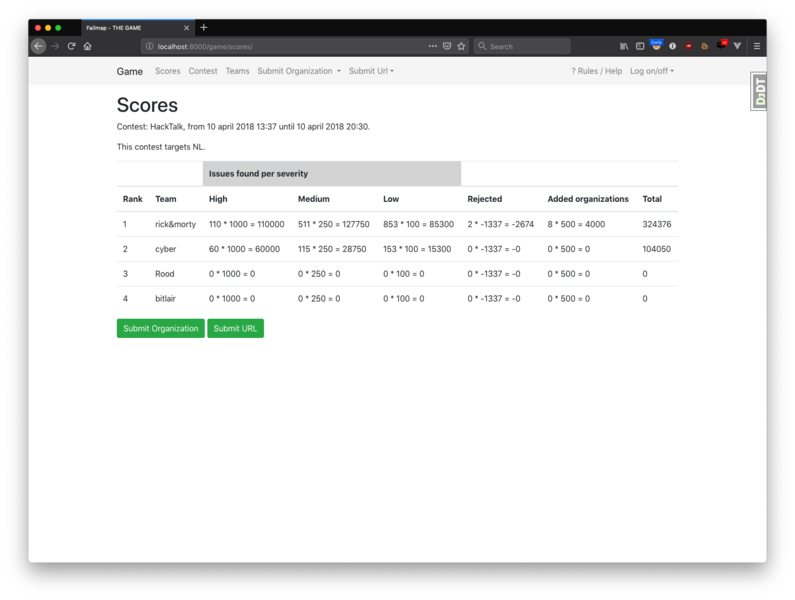Click the Team column header
Screen dimensions: 795x600
166,199
